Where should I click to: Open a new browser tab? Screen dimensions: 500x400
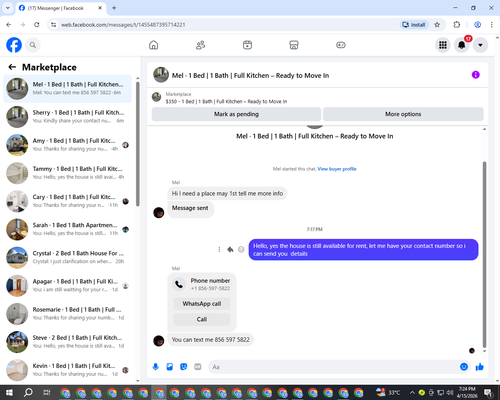tap(114, 8)
